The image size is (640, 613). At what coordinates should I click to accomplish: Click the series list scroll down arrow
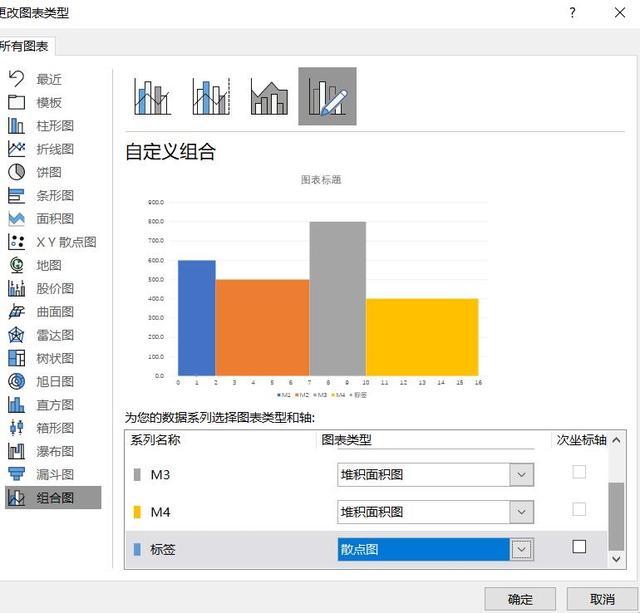[x=616, y=559]
